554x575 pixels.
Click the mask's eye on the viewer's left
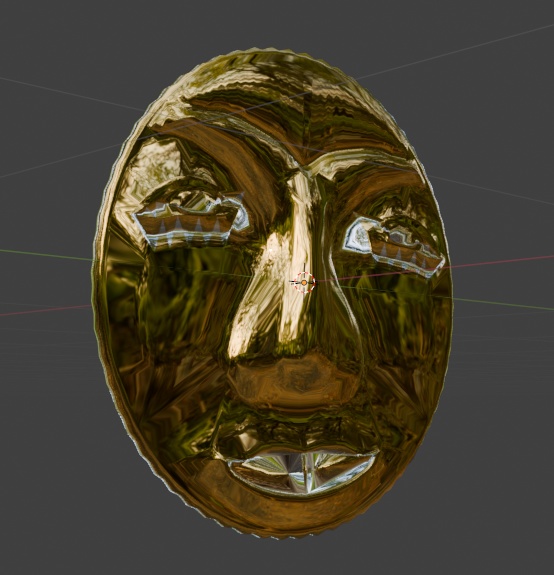[x=191, y=223]
